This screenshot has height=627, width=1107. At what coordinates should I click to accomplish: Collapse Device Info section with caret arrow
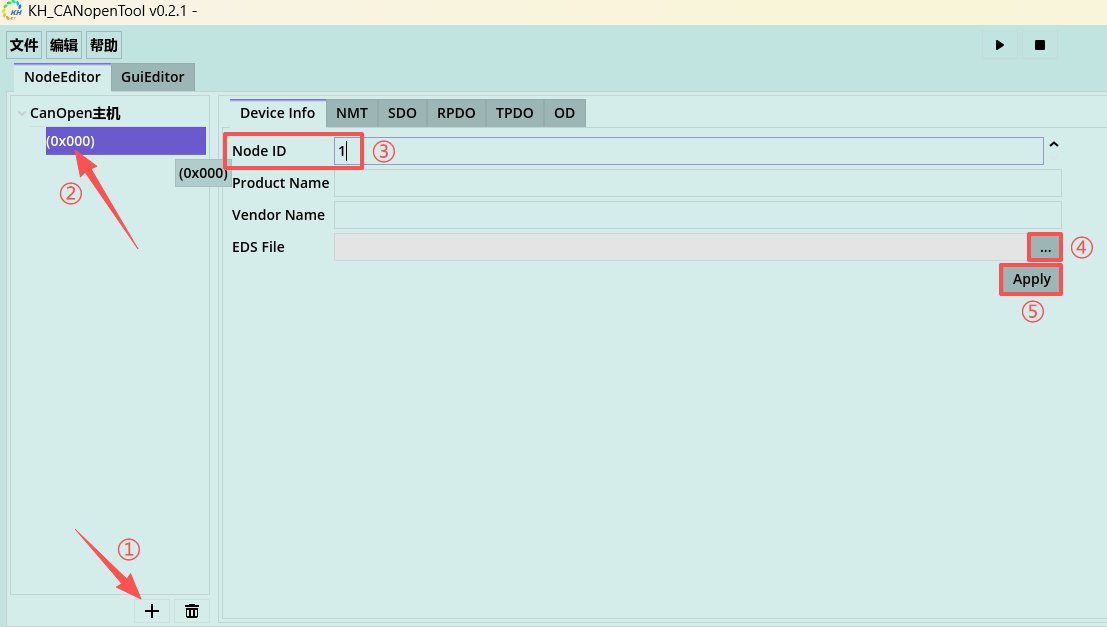(1053, 146)
